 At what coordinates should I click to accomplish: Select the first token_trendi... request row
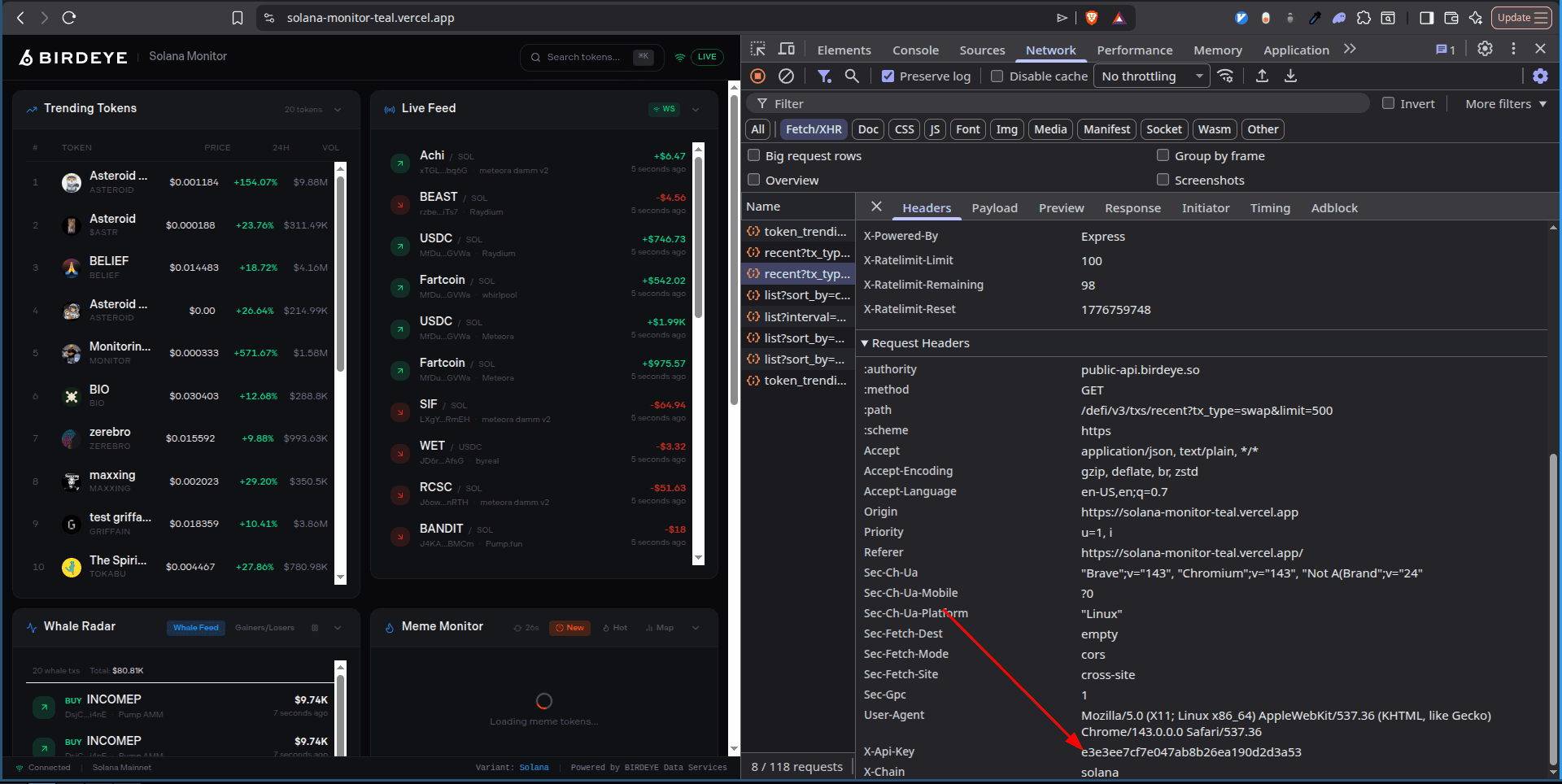point(798,232)
